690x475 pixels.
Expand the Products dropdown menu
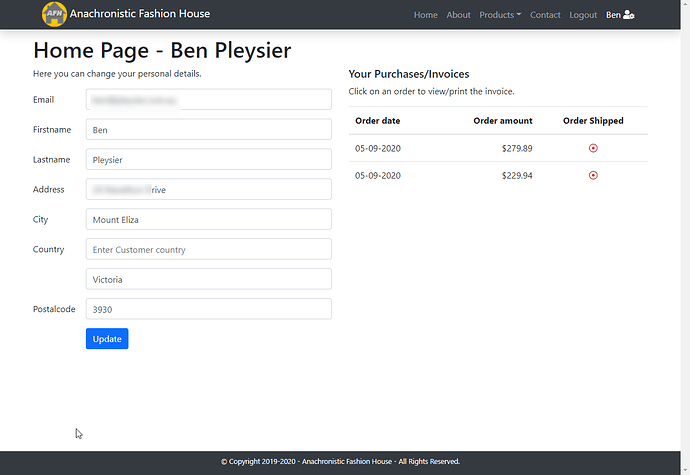tap(500, 15)
